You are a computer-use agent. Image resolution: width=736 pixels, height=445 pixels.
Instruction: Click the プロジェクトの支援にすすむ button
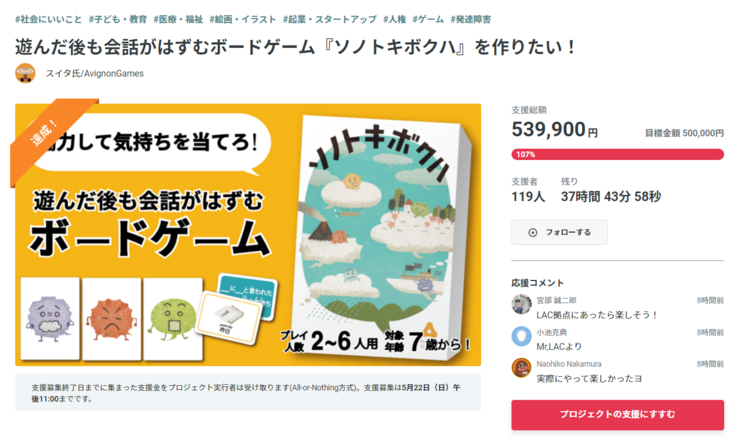(x=617, y=414)
